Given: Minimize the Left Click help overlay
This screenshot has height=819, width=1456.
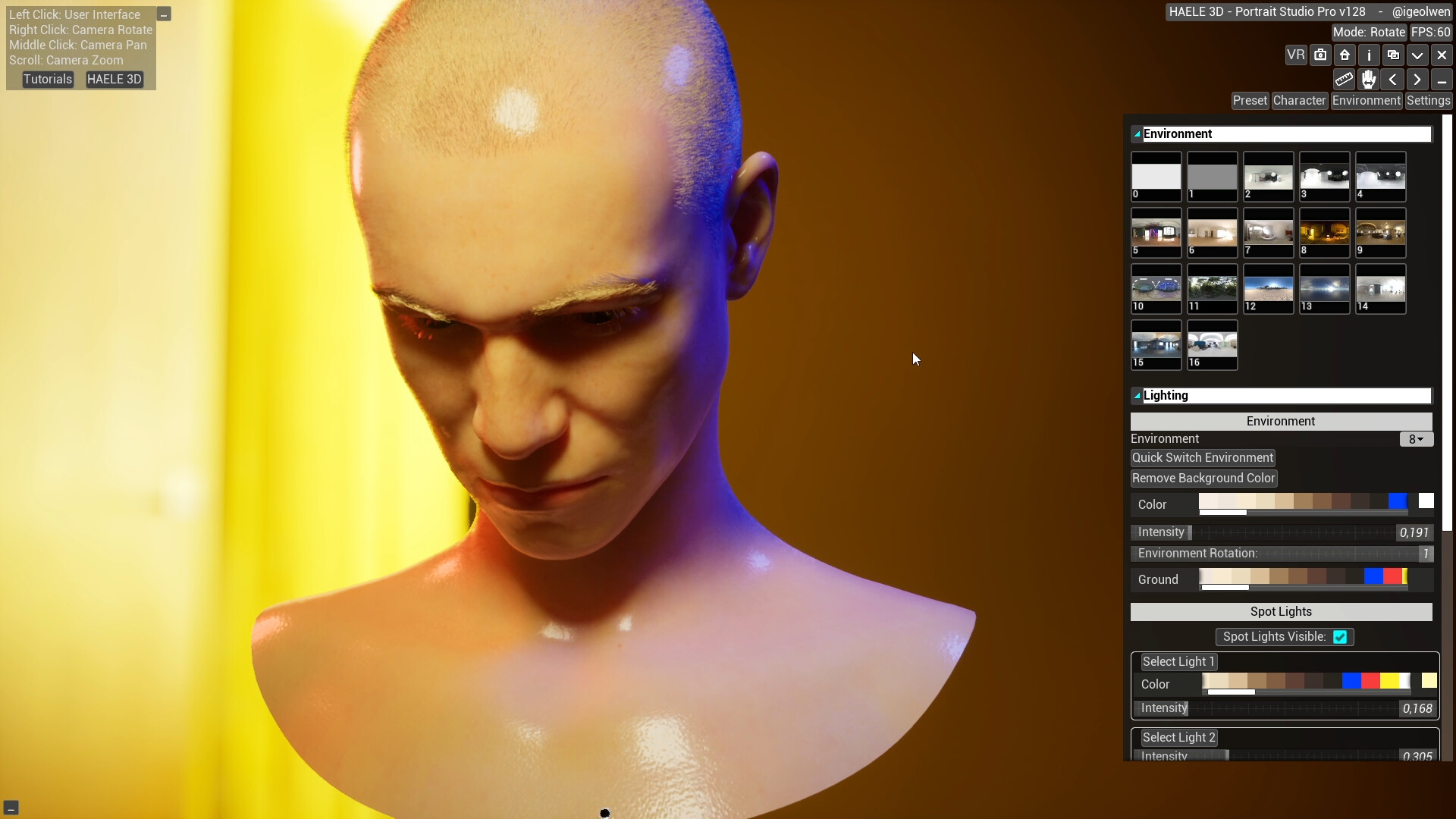Looking at the screenshot, I should [x=164, y=14].
